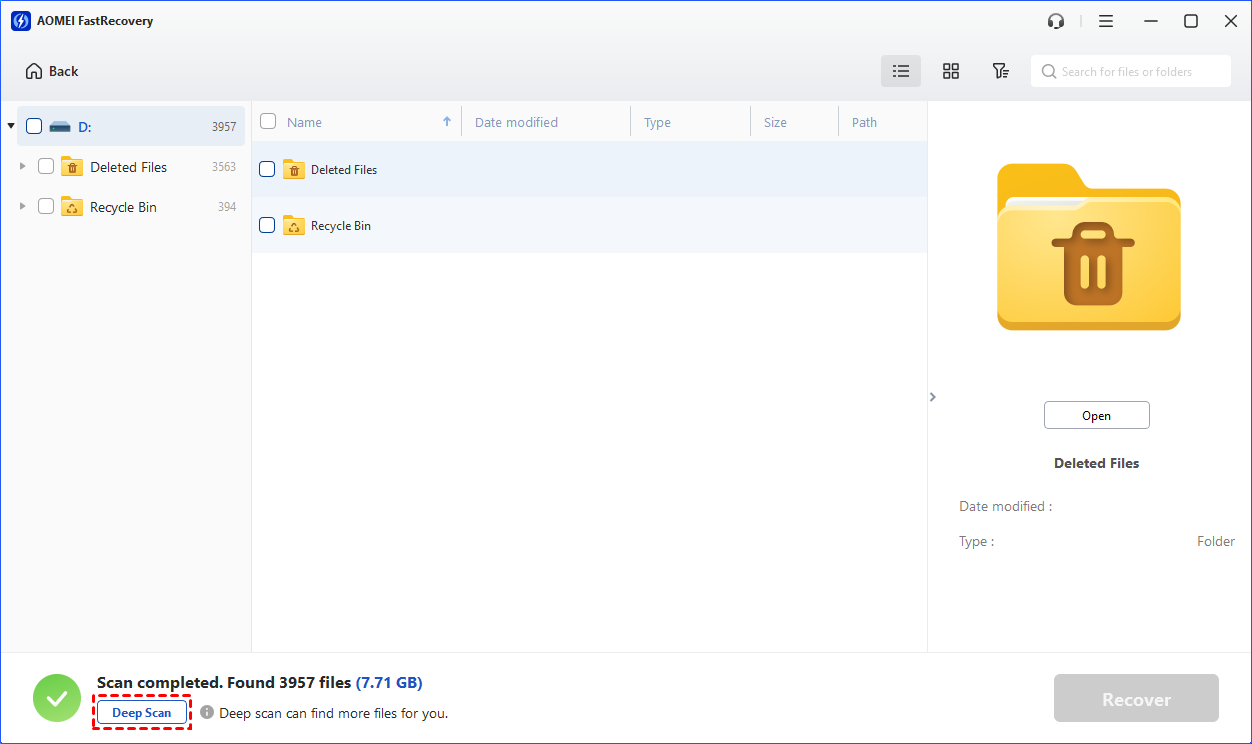Collapse the right preview panel arrow

pyautogui.click(x=932, y=397)
